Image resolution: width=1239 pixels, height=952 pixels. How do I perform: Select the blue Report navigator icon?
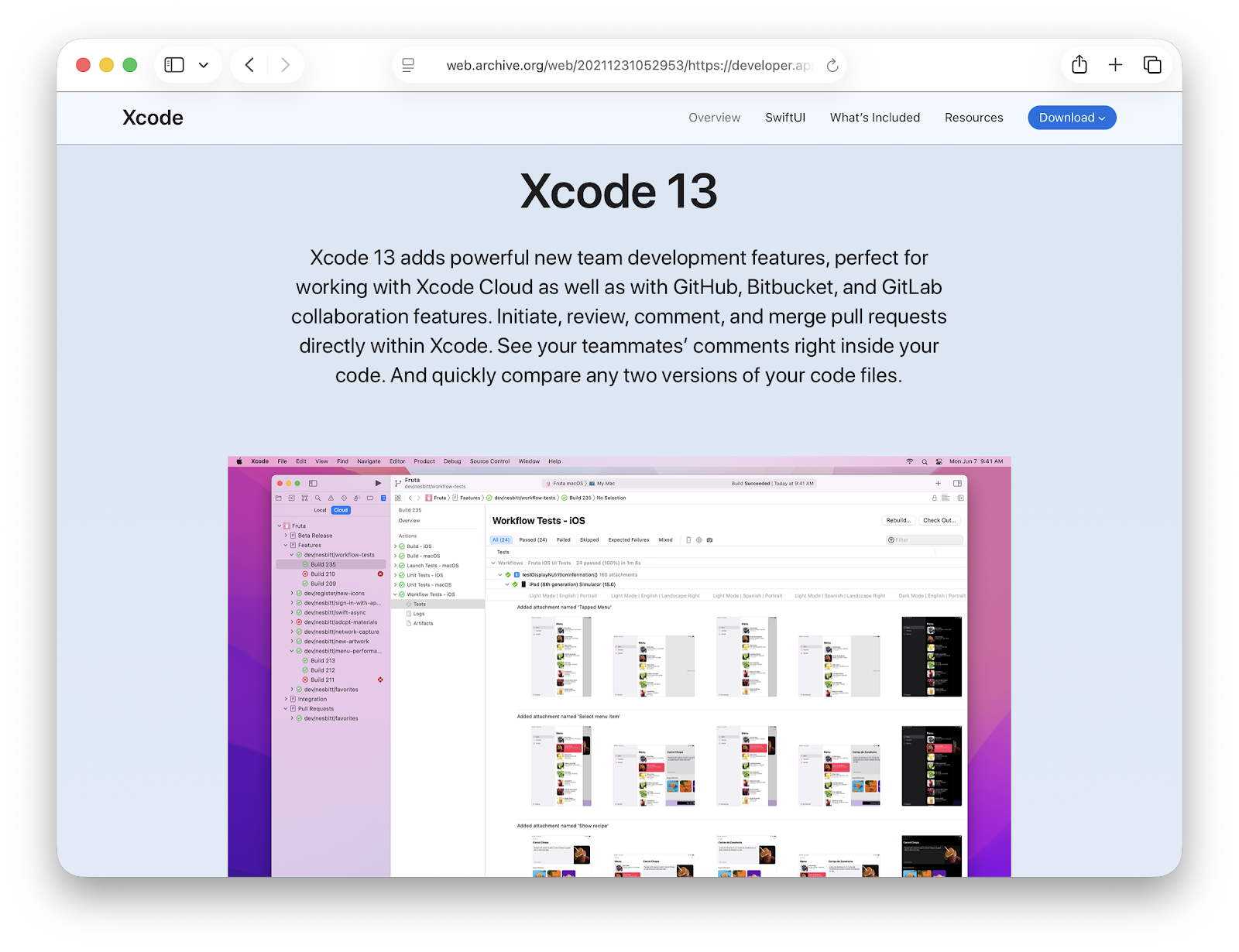click(x=383, y=498)
